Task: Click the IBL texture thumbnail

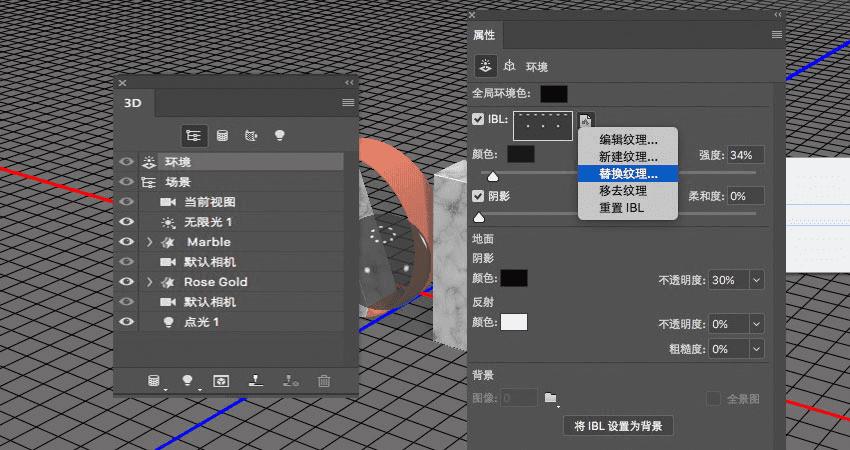Action: tap(543, 125)
